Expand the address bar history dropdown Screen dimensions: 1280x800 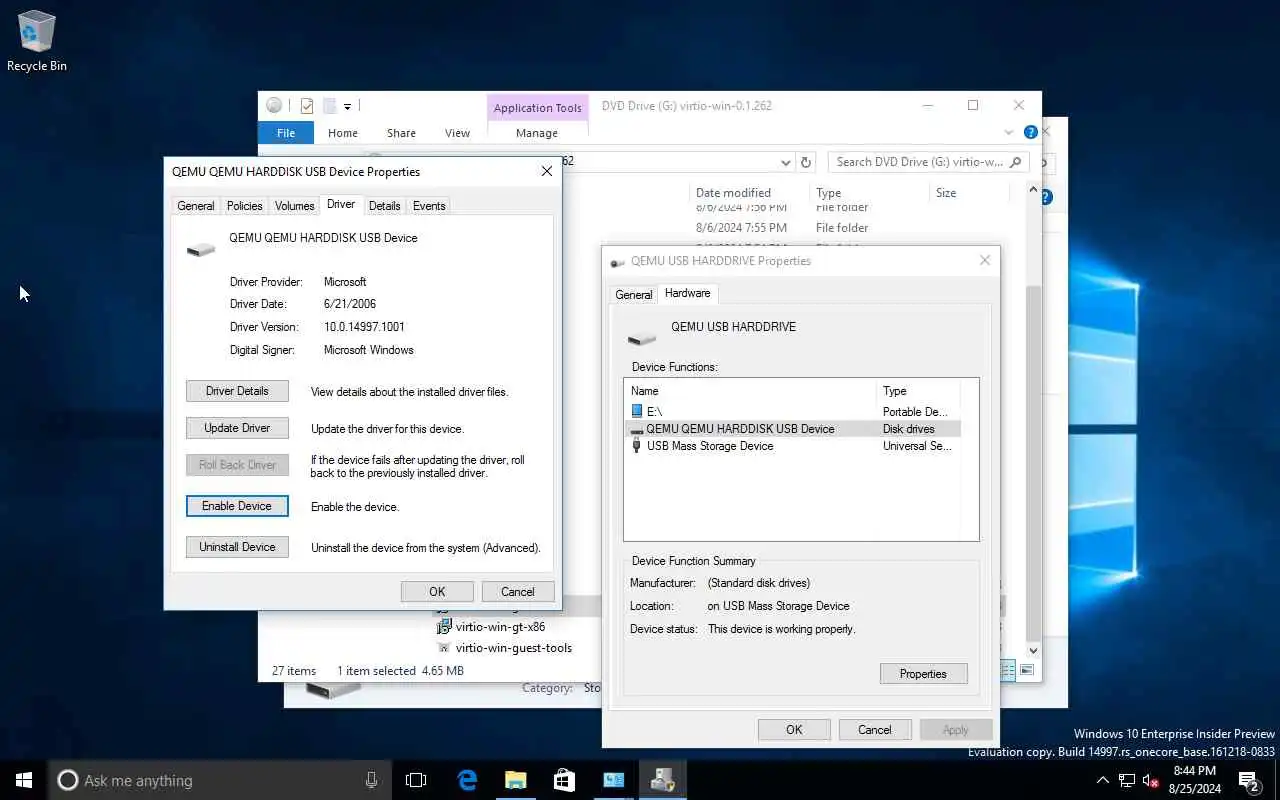(785, 162)
